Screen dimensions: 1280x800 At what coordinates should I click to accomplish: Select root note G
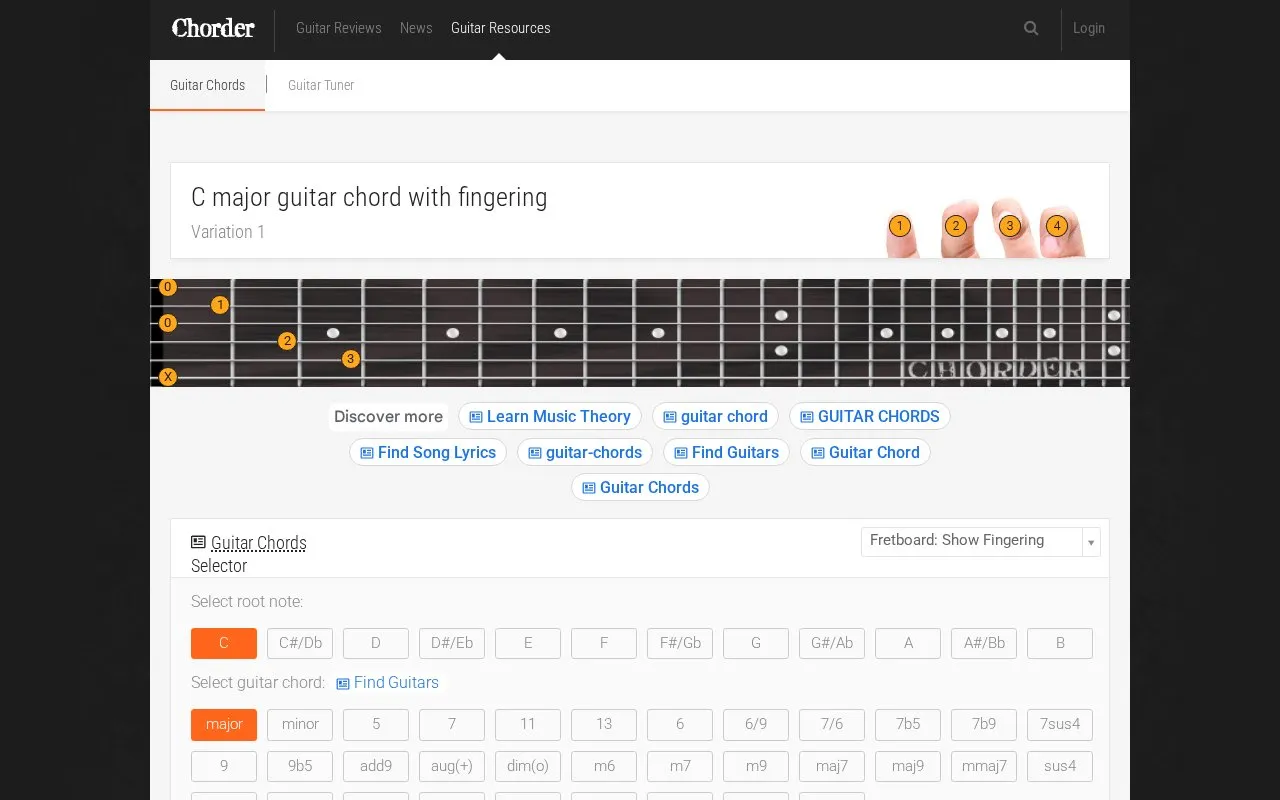click(x=756, y=643)
